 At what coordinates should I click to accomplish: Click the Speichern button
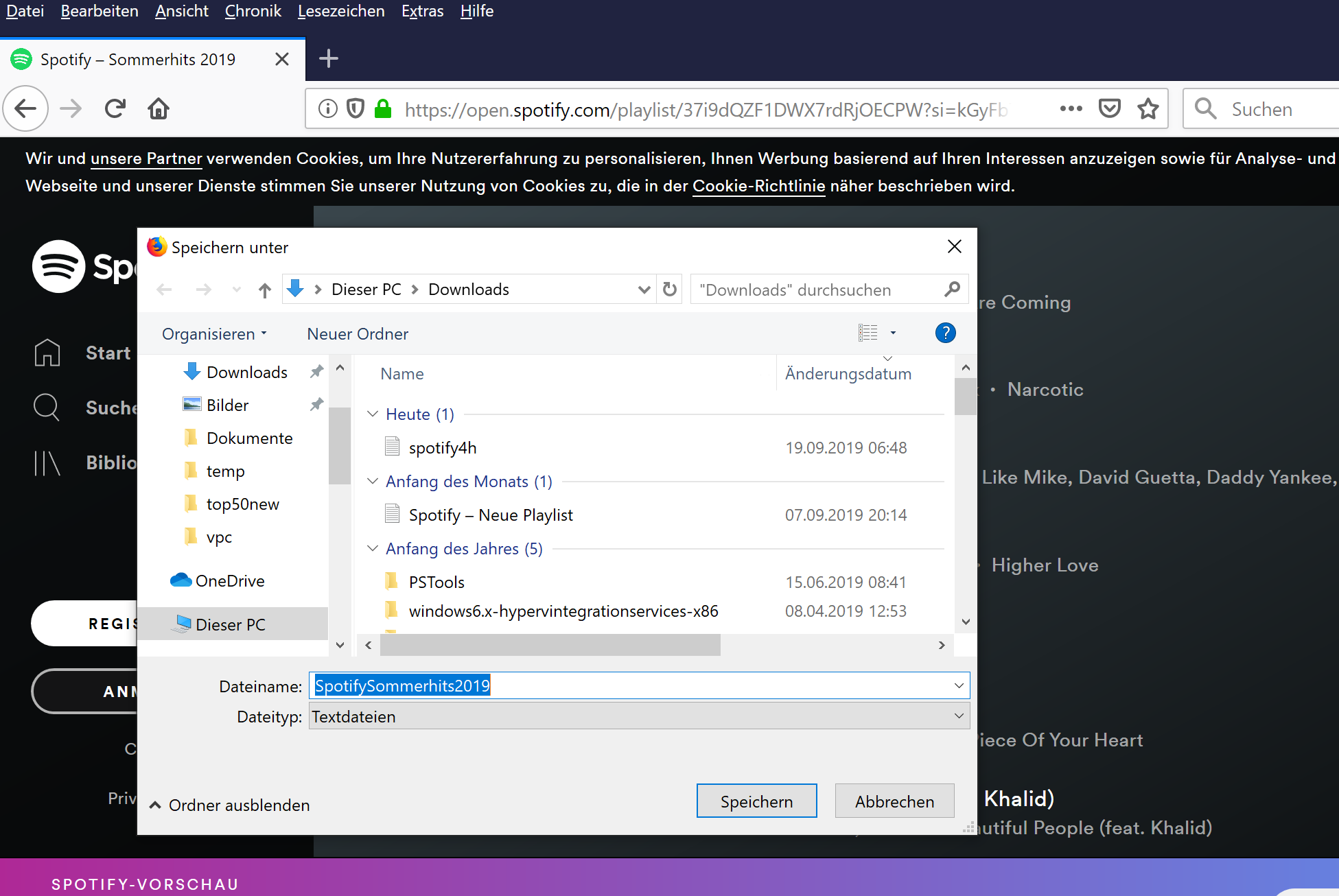pyautogui.click(x=756, y=801)
